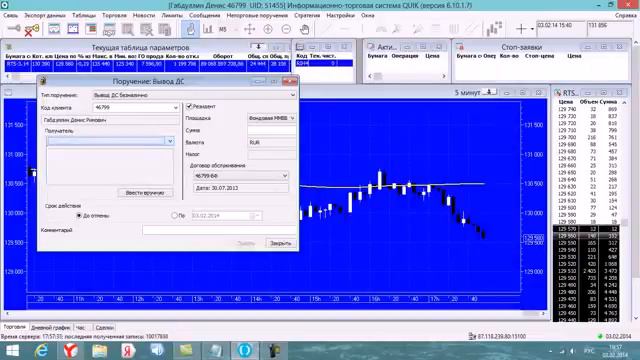The width and height of the screenshot is (640, 360).
Task: Click the disconnect key icon with red cross
Action: click(x=31, y=29)
